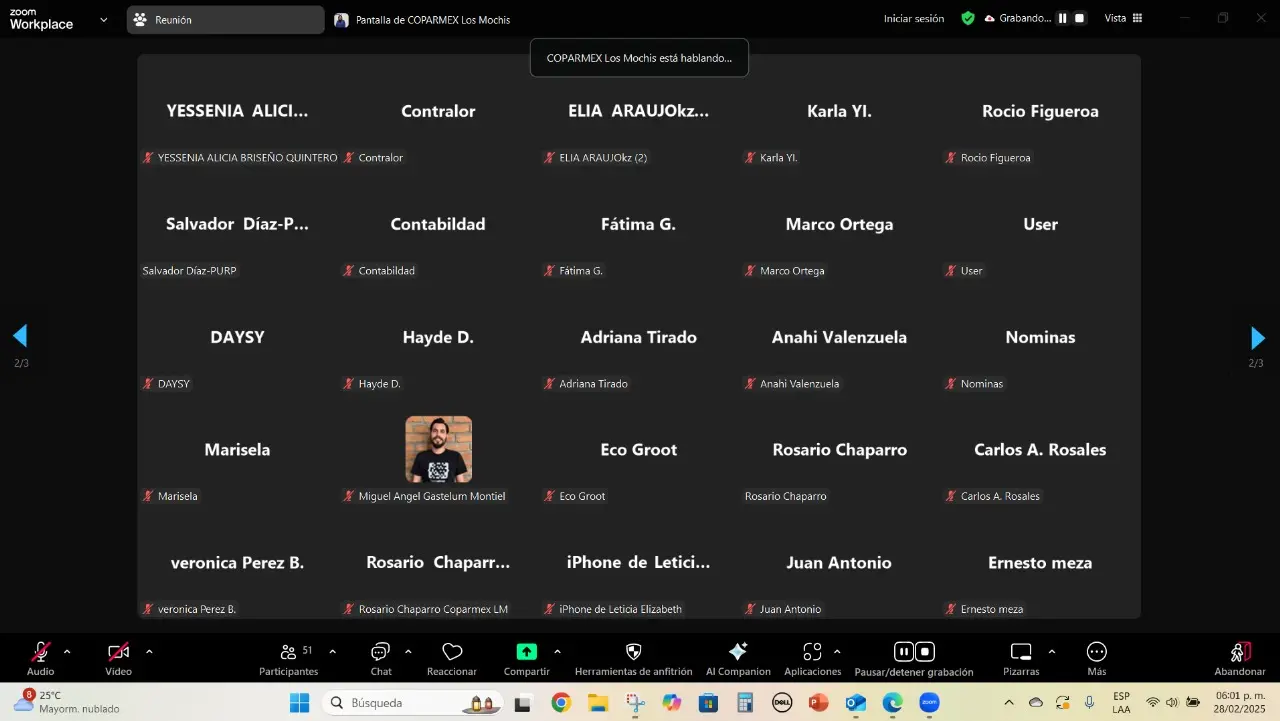Open the Chat panel

(x=381, y=653)
